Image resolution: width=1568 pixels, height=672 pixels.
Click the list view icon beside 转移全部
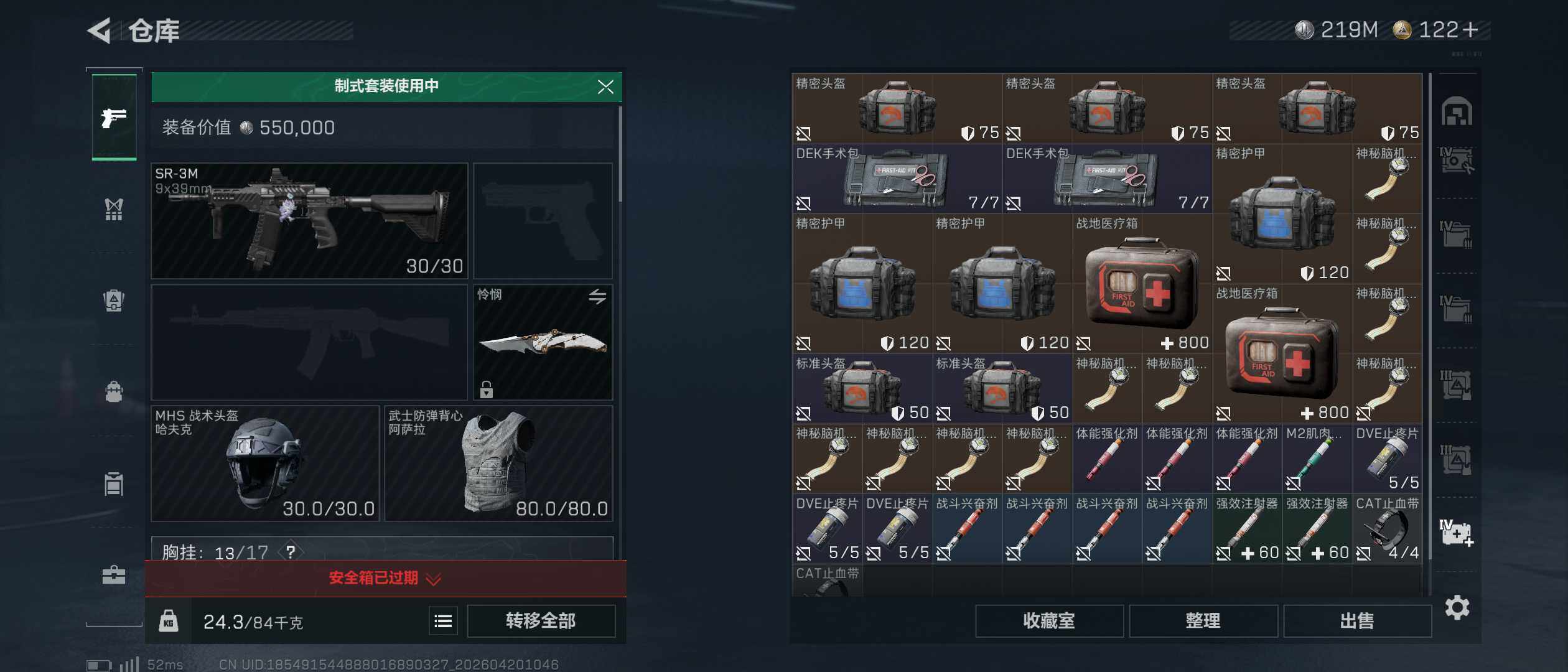click(443, 621)
